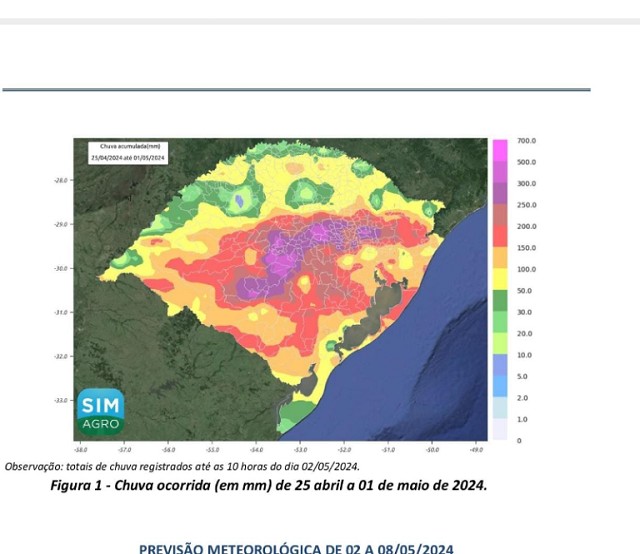Click the 'PREVISÃO METEOROLÓGICA DE 02 A 08/05/2024' heading
Screen dimensions: 640x554
click(296, 548)
